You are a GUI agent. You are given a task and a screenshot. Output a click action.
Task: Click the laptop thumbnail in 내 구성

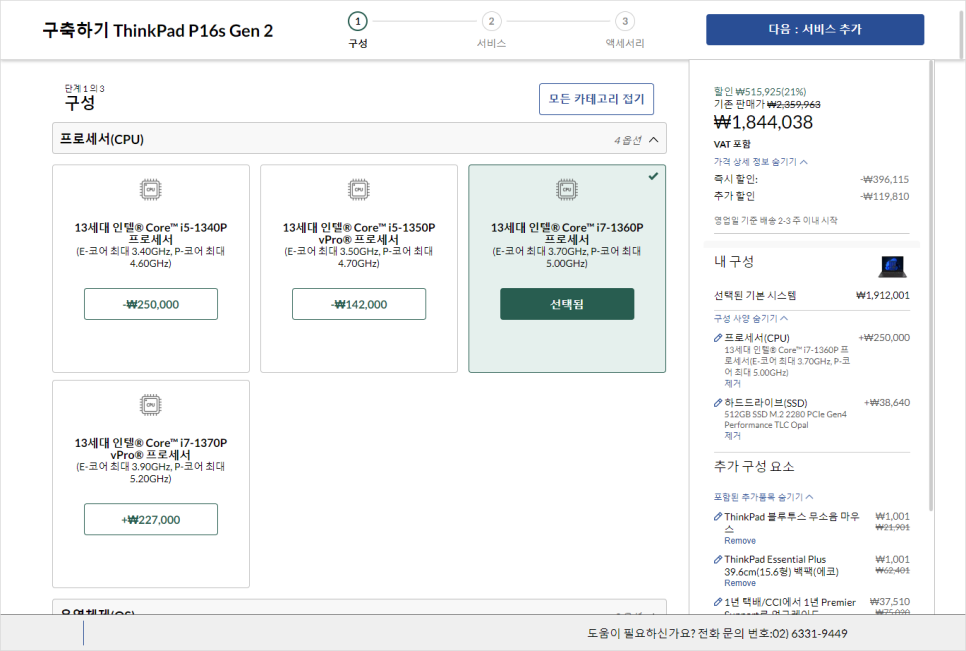tap(892, 266)
